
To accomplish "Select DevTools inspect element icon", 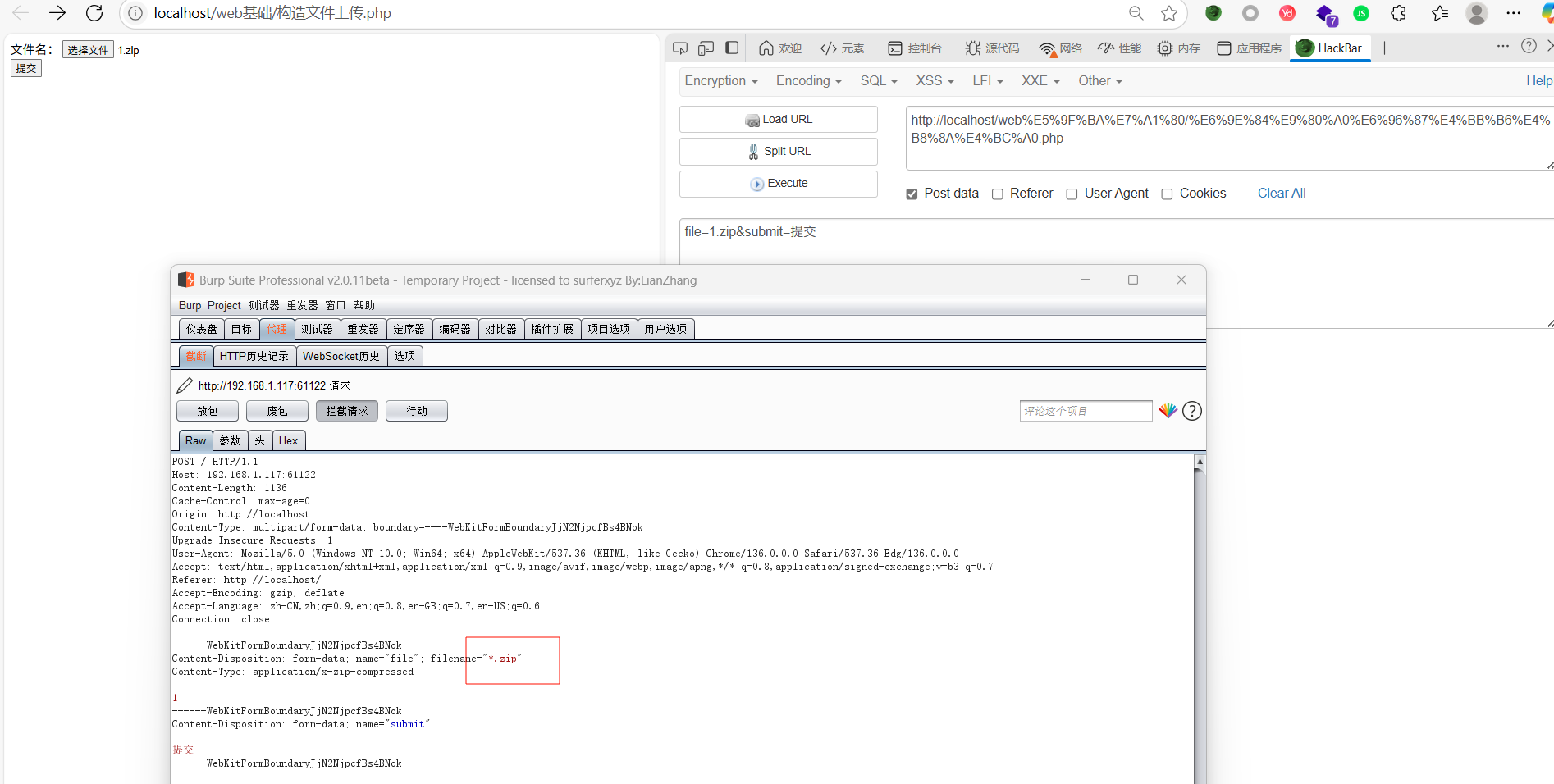I will (x=680, y=48).
